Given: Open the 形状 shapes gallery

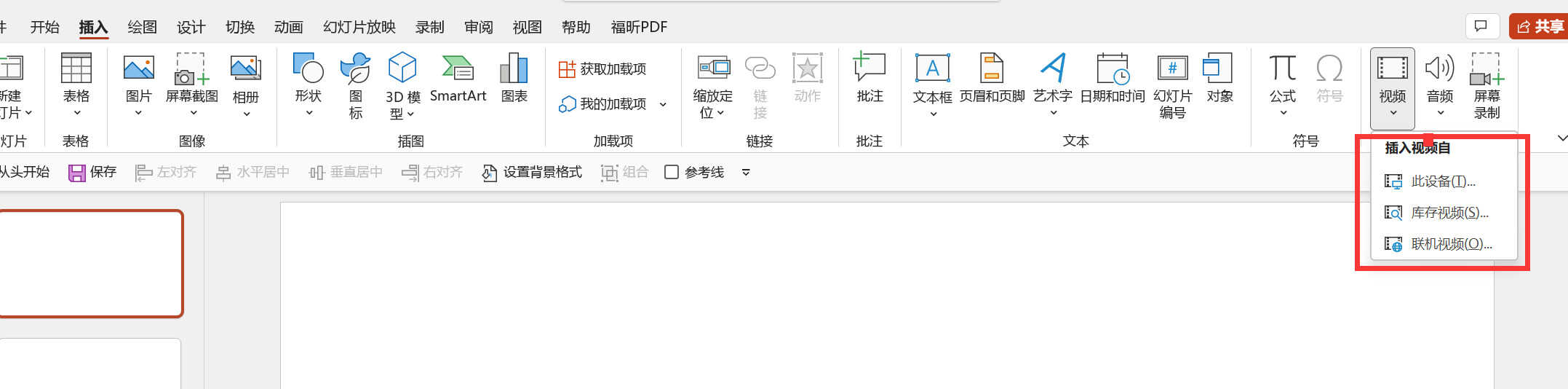Looking at the screenshot, I should [309, 85].
